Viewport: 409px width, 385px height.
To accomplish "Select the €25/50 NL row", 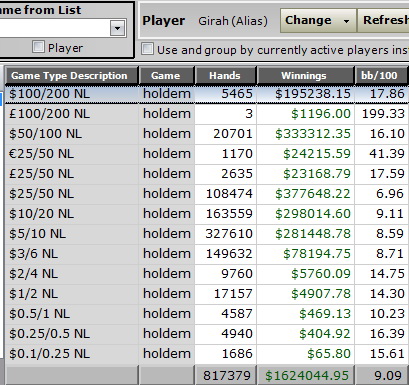I will tap(207, 154).
